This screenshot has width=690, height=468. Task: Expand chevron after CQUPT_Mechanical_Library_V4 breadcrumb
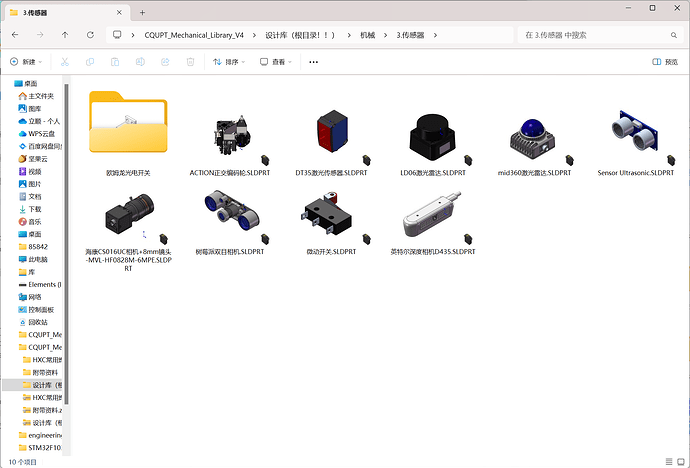254,35
